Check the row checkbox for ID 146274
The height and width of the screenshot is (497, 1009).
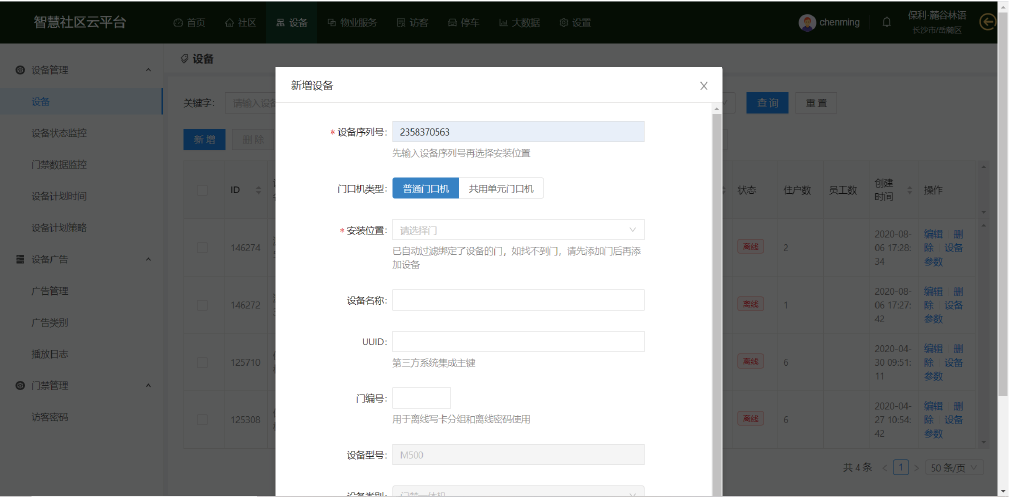point(203,247)
